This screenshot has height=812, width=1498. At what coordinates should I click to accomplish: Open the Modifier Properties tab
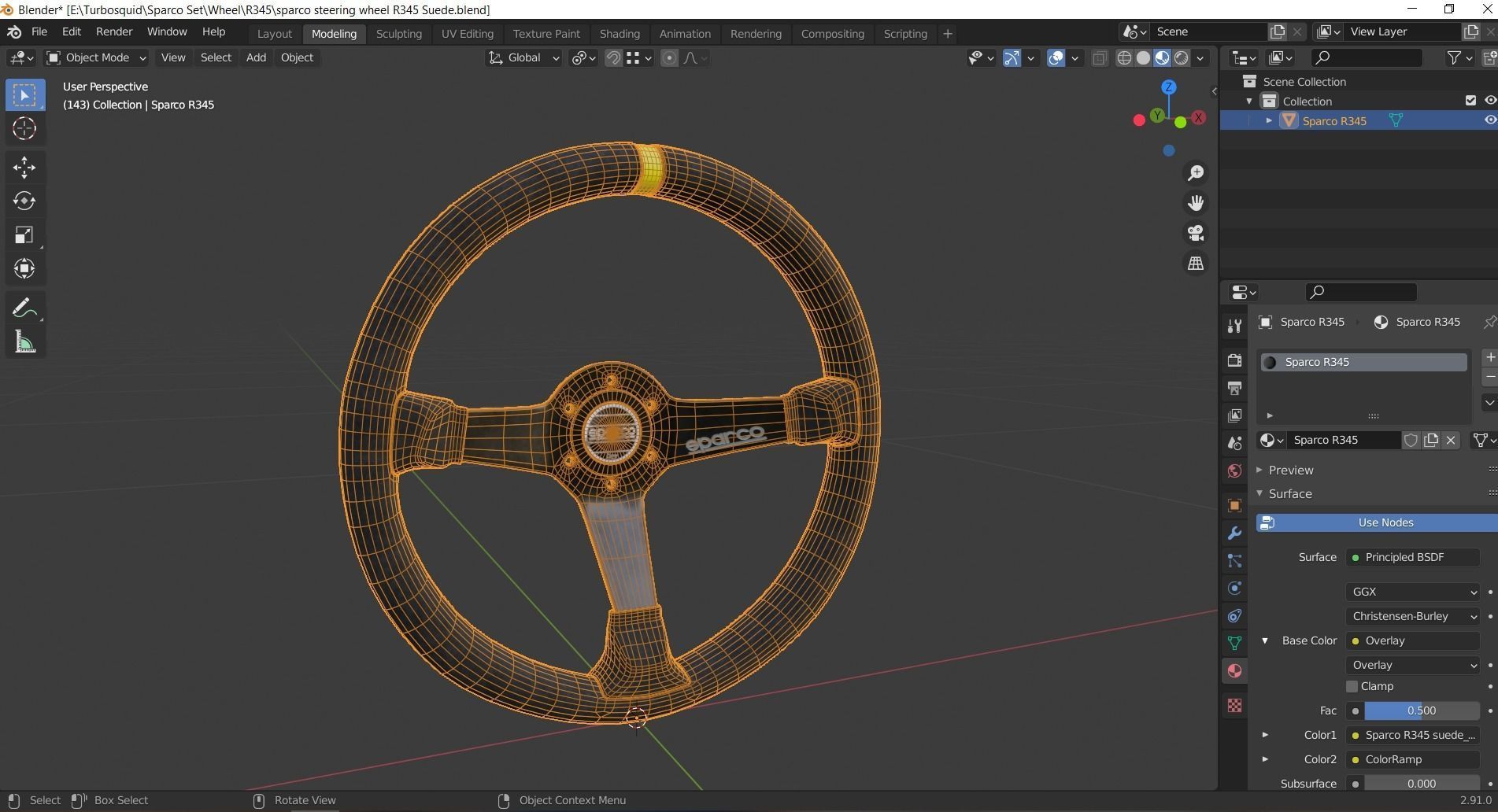1233,533
